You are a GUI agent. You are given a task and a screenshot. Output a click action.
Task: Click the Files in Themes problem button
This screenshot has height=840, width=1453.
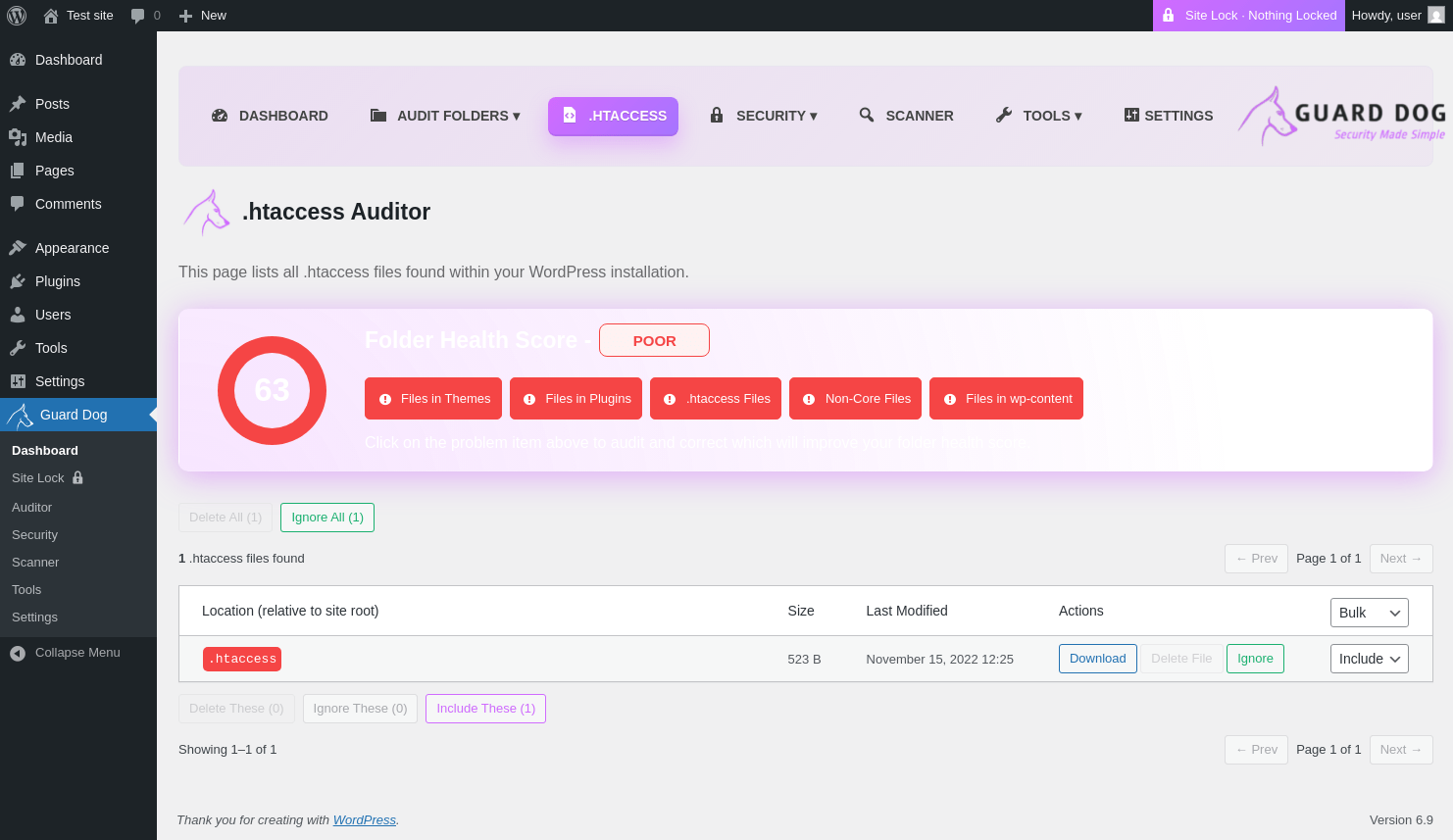pos(433,399)
